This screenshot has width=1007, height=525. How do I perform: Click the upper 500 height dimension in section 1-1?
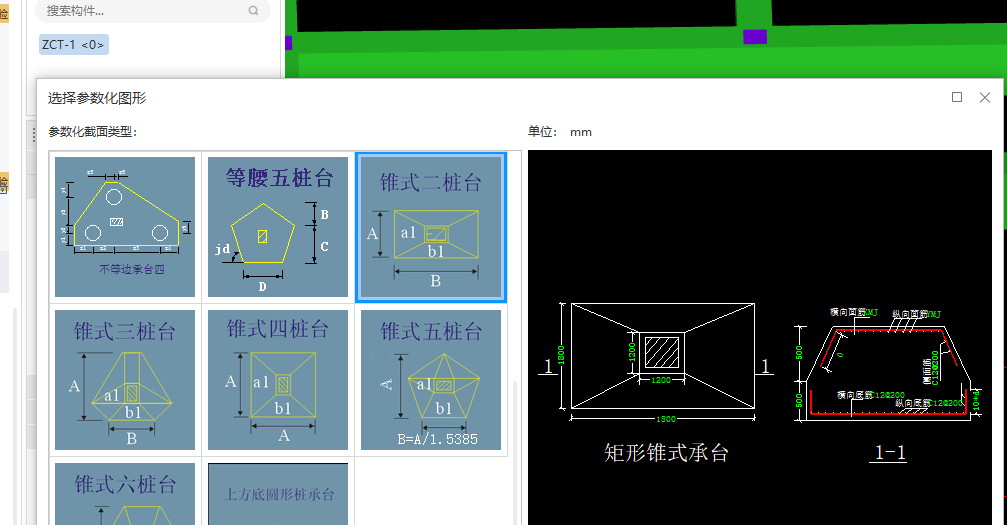pyautogui.click(x=799, y=352)
